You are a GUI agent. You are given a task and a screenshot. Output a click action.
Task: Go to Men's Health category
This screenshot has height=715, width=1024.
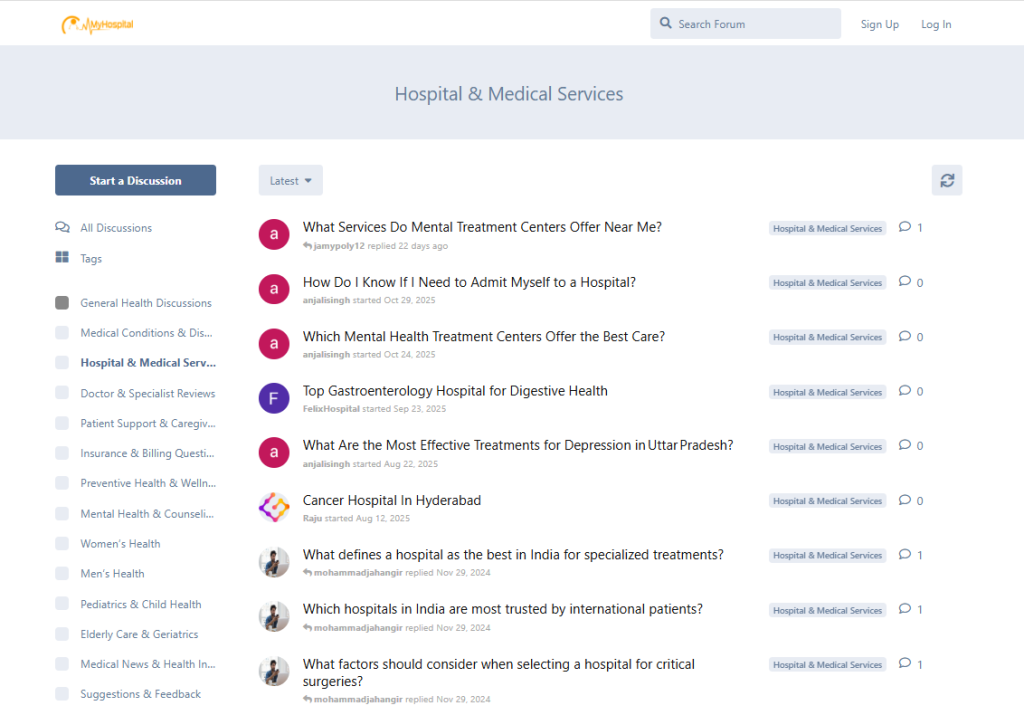[112, 574]
